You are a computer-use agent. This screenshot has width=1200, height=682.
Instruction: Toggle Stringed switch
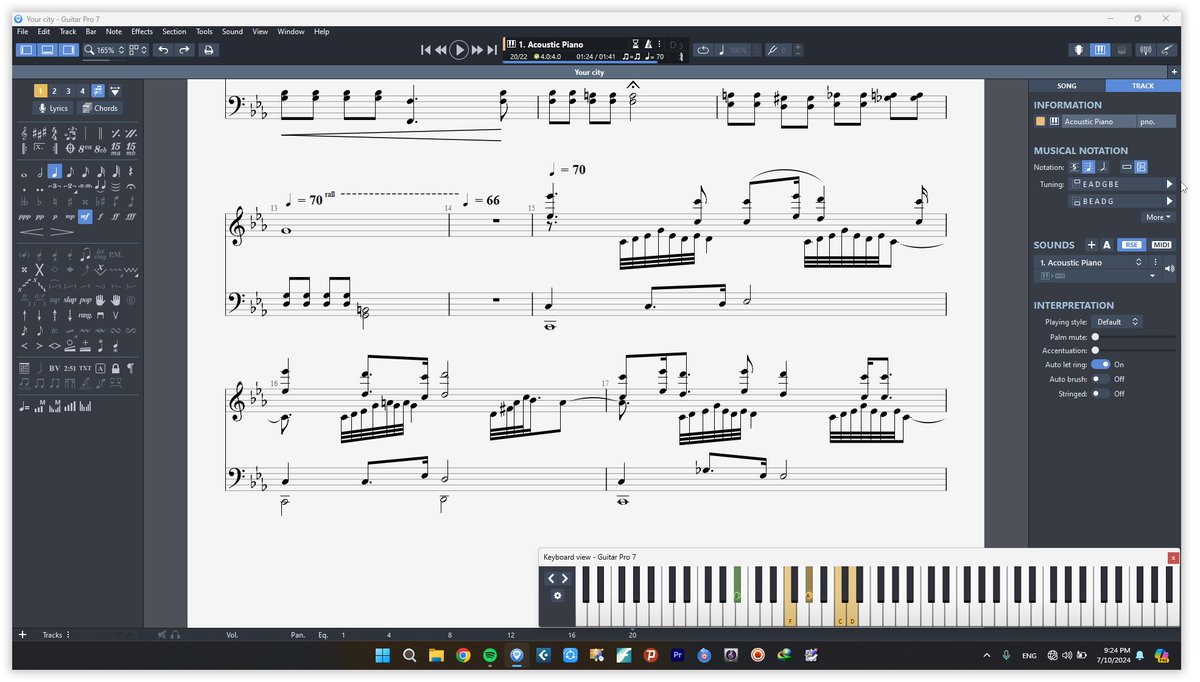click(1100, 393)
